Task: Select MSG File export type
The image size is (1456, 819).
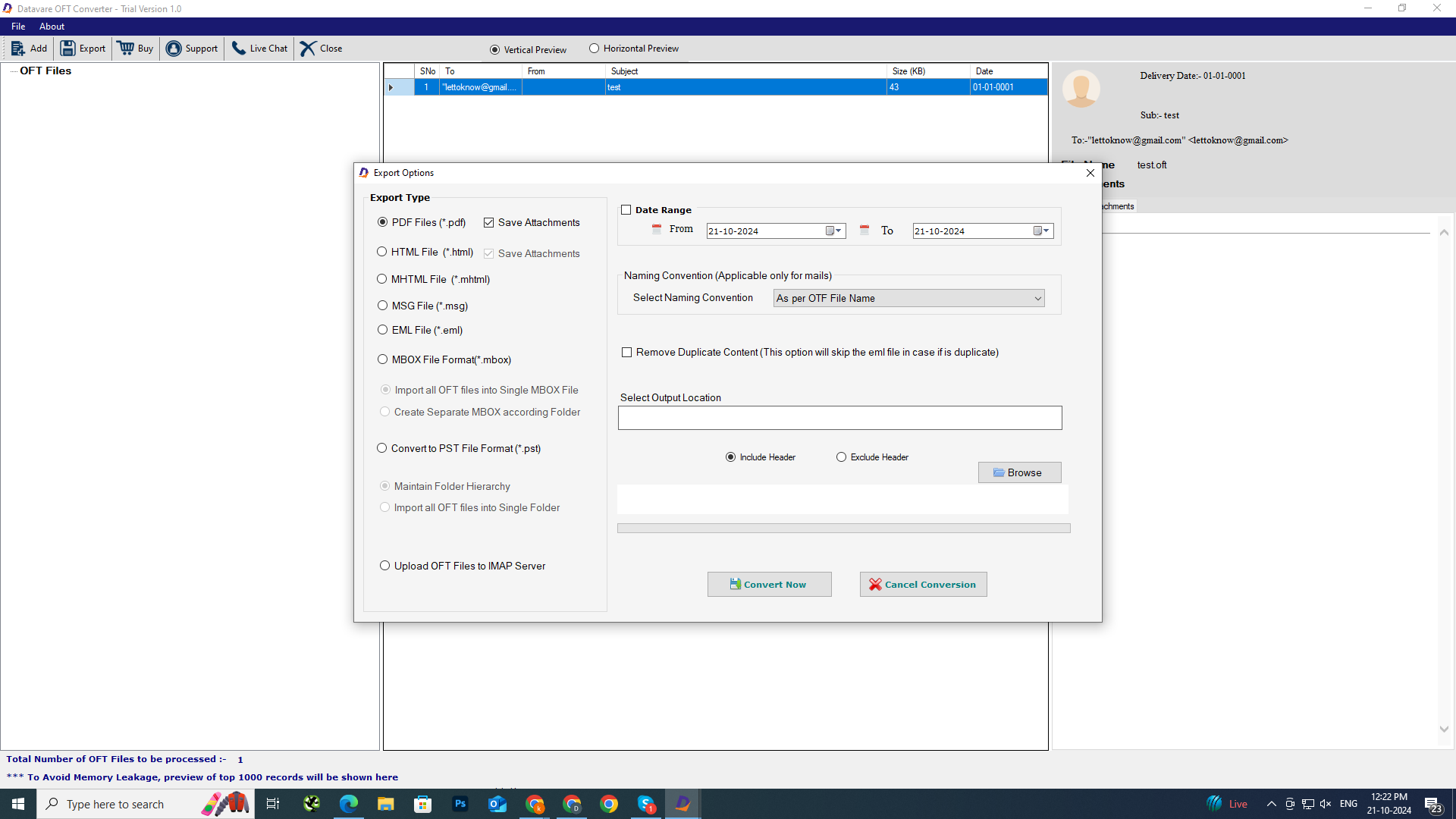Action: [x=383, y=306]
